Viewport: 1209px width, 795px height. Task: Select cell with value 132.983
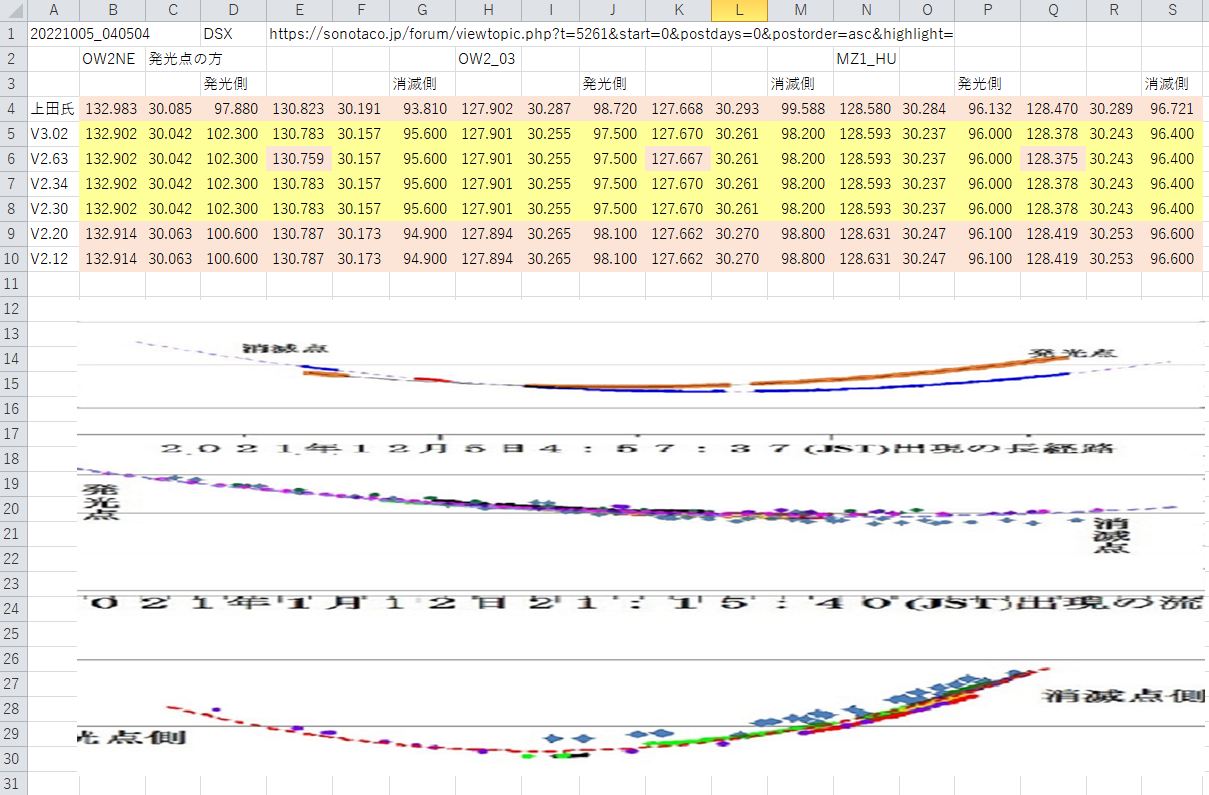[112, 108]
